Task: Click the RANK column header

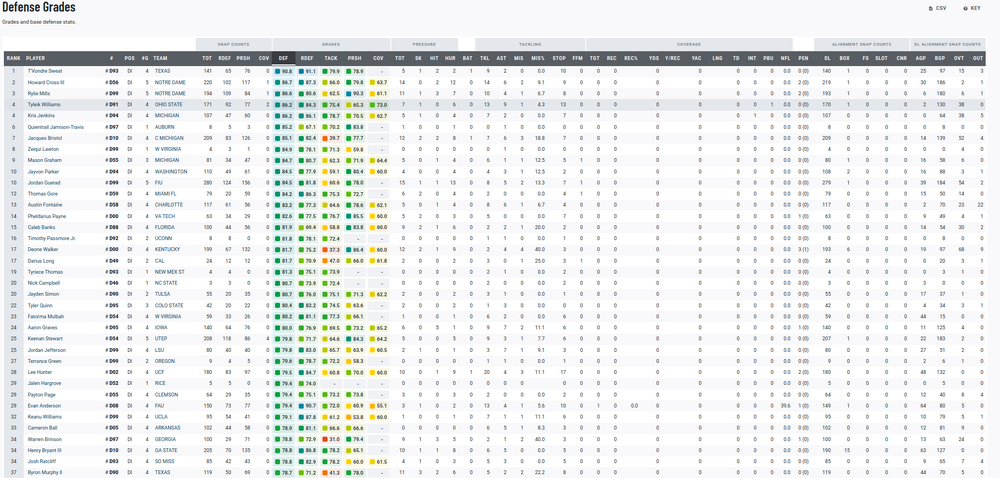Action: pyautogui.click(x=13, y=59)
